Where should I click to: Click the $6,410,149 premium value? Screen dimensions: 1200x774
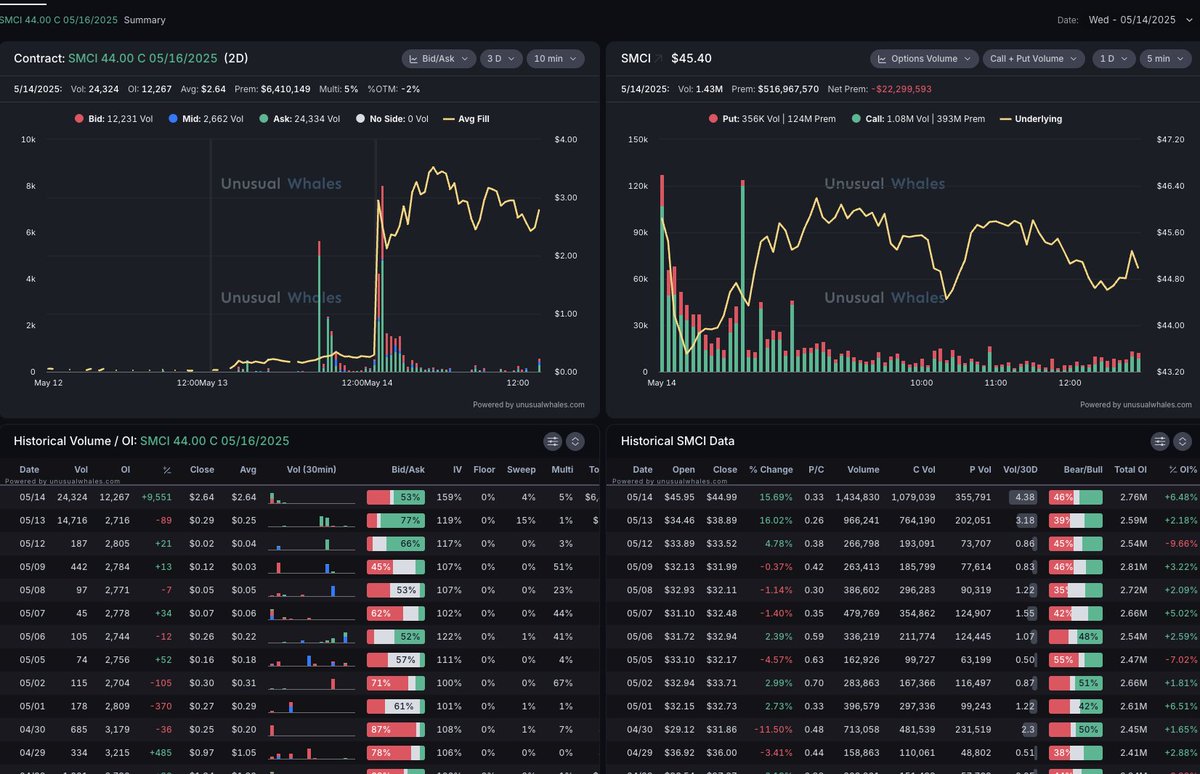coord(285,88)
